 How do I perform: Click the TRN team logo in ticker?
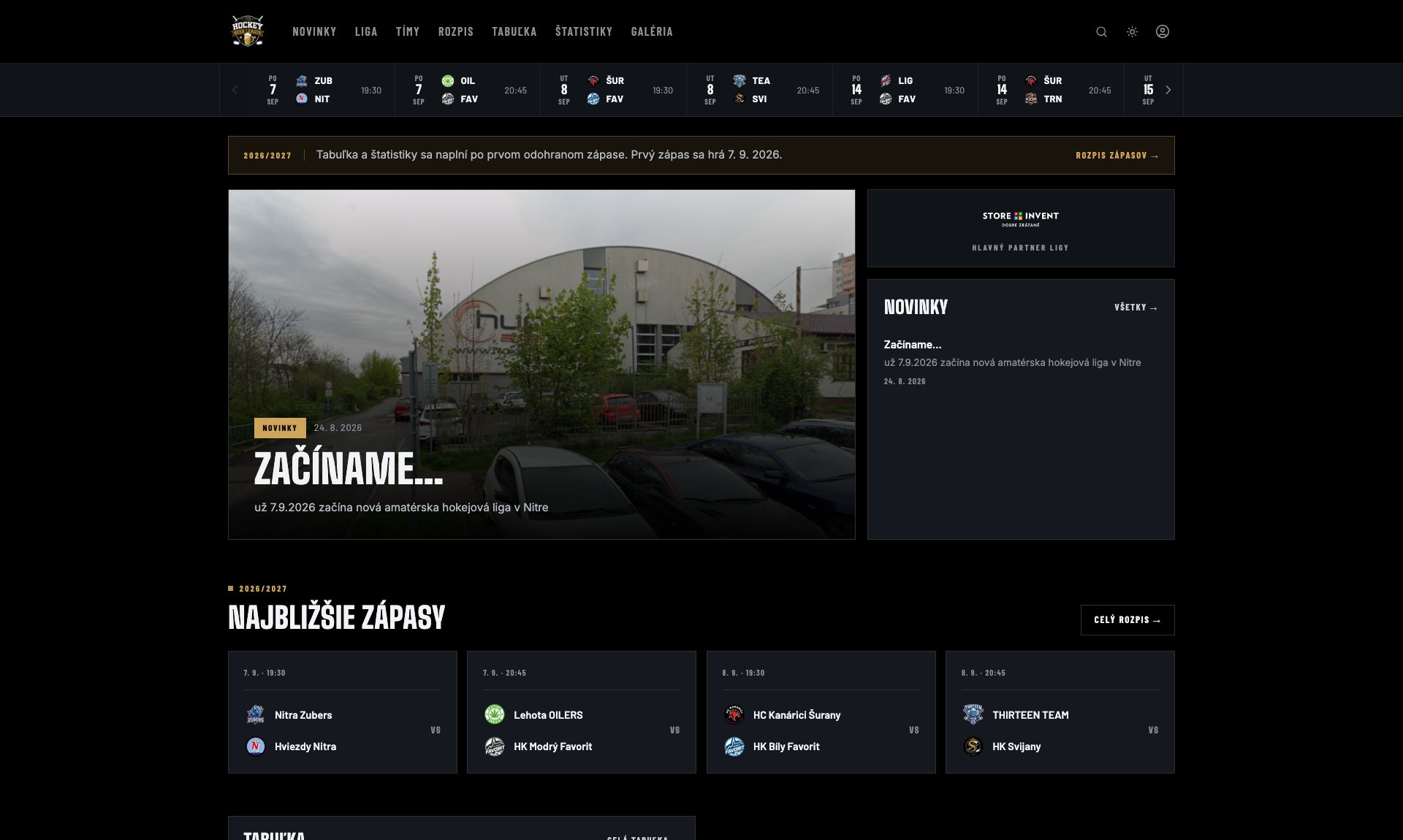click(x=1031, y=99)
